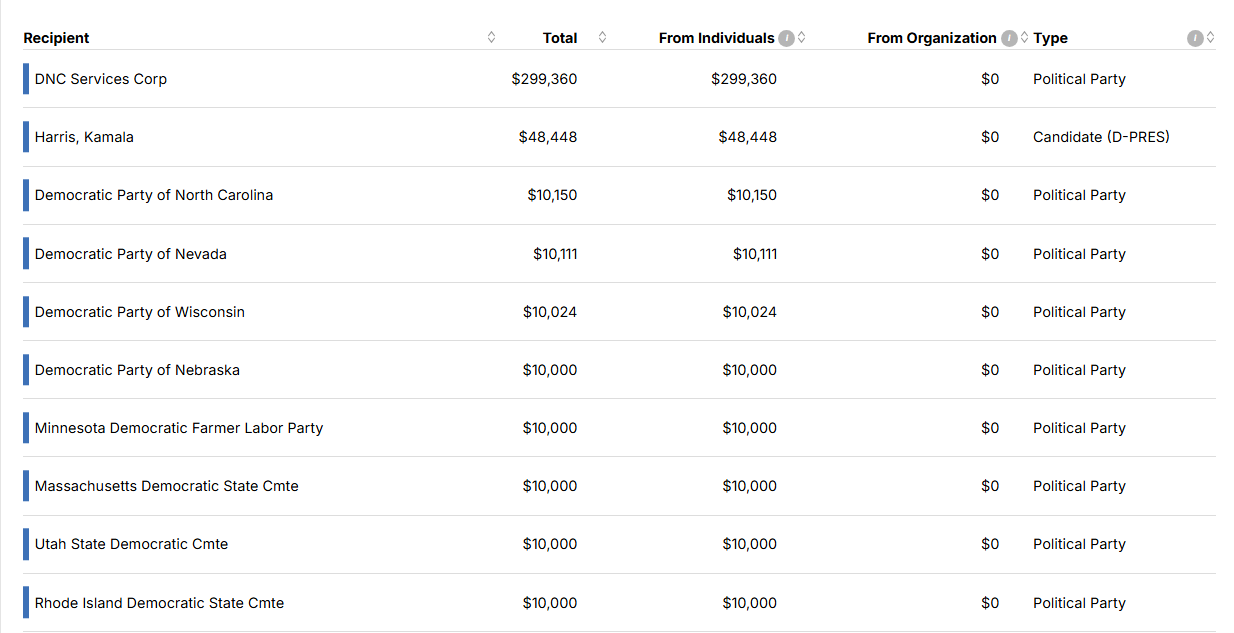Select Utah State Democratic Cmte
This screenshot has width=1234, height=633.
(131, 544)
